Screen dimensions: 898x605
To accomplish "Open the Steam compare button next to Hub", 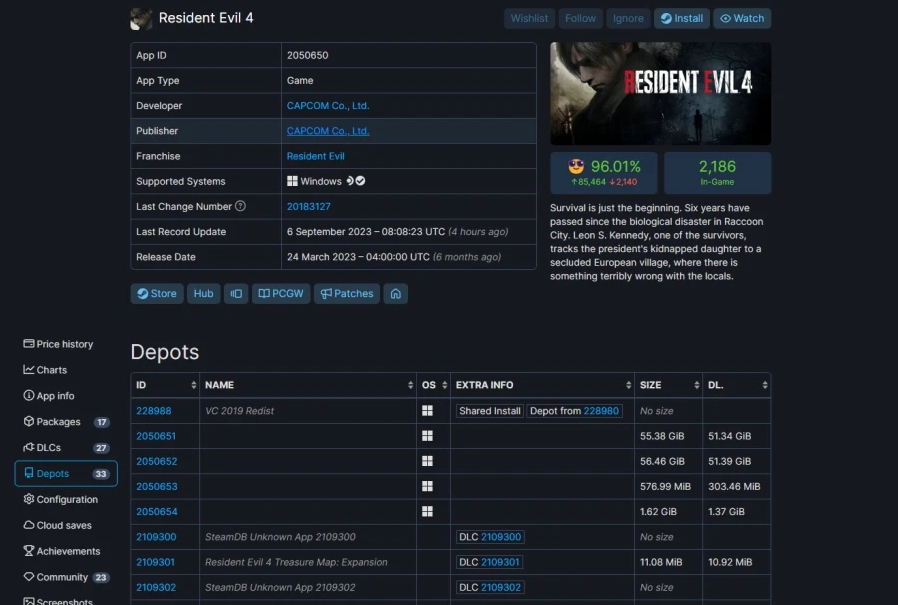I will [x=236, y=293].
